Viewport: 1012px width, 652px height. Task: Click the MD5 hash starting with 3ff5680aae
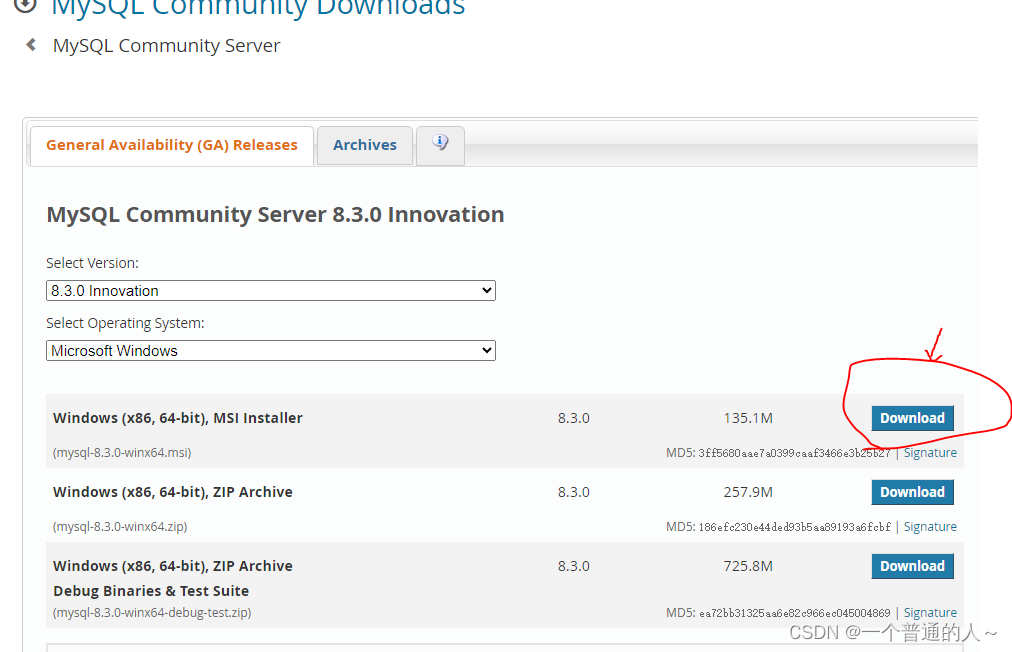(x=794, y=453)
